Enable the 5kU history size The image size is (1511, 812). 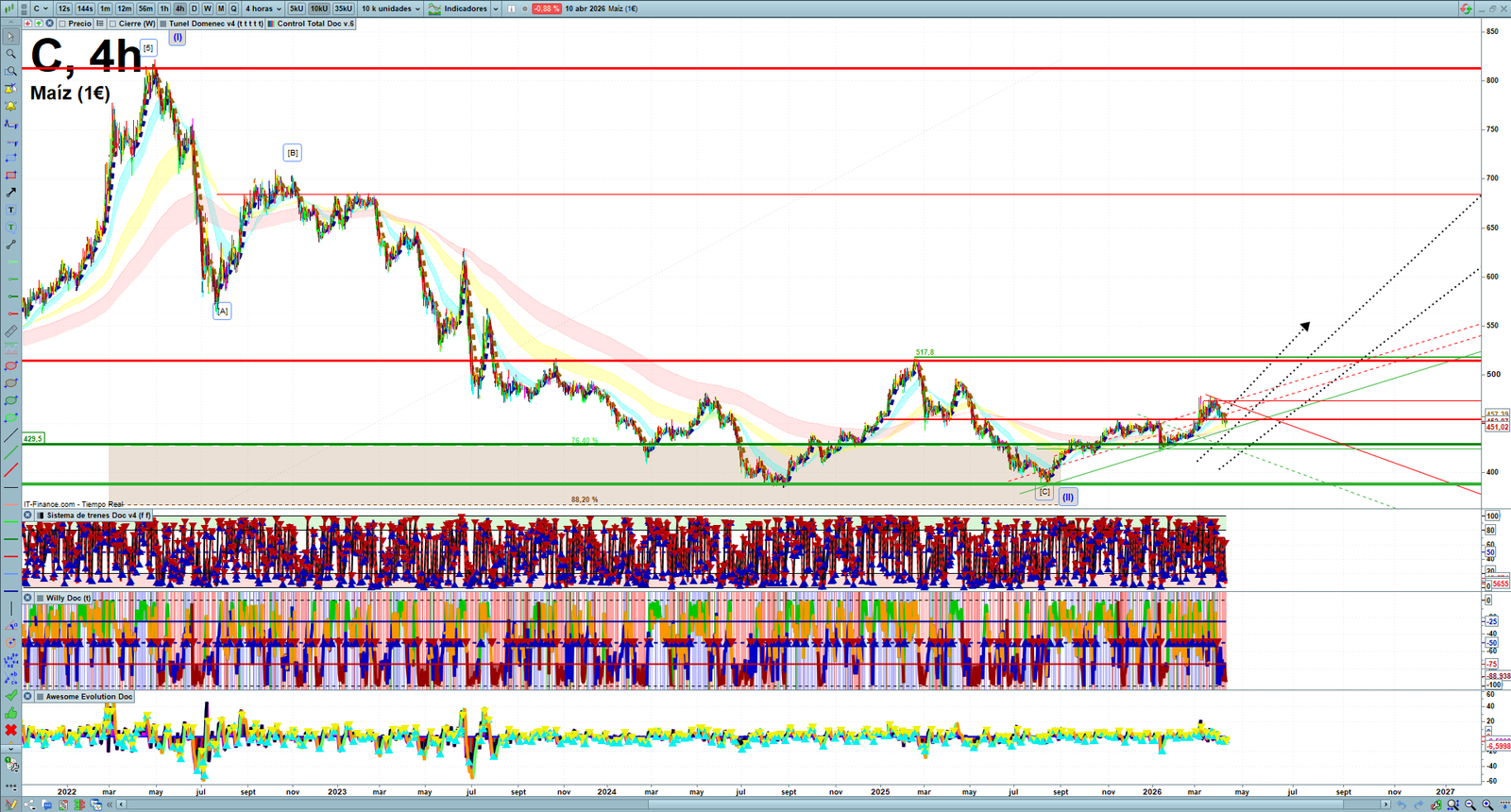pos(297,8)
